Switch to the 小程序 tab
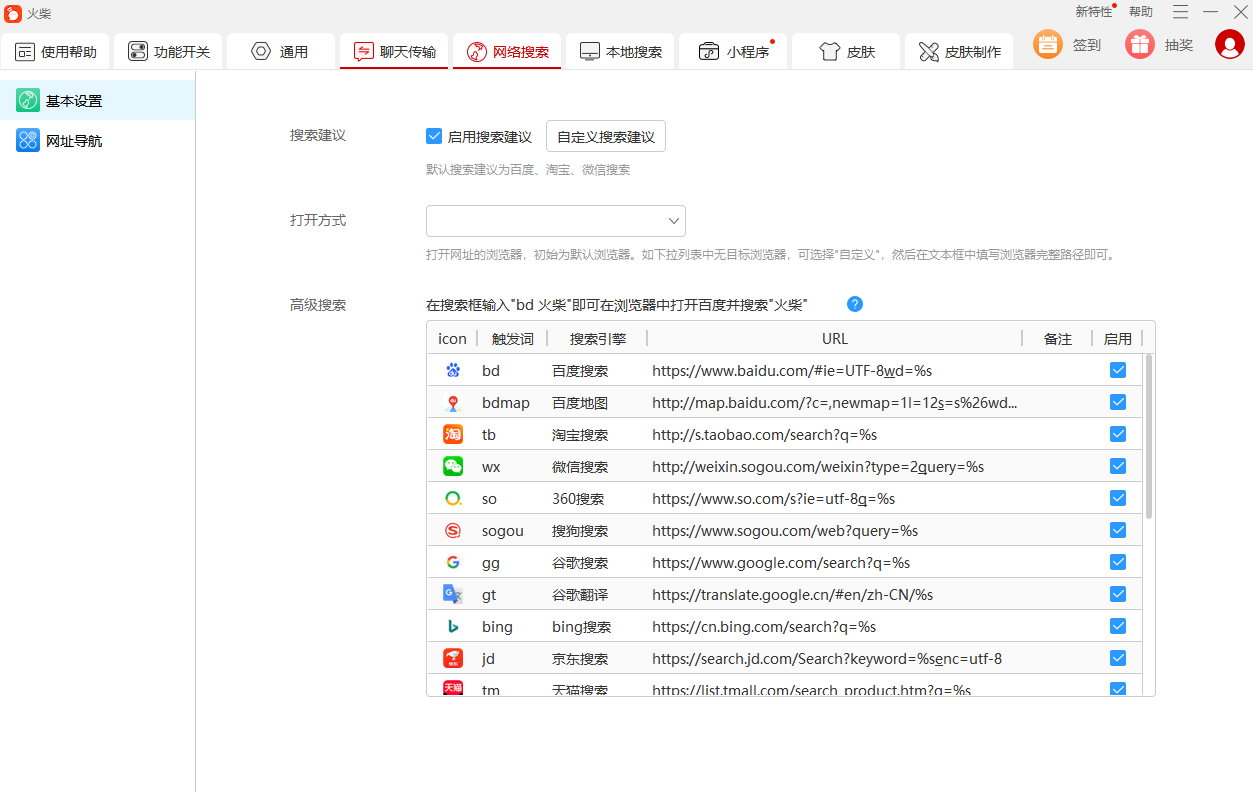1253x792 pixels. point(733,51)
